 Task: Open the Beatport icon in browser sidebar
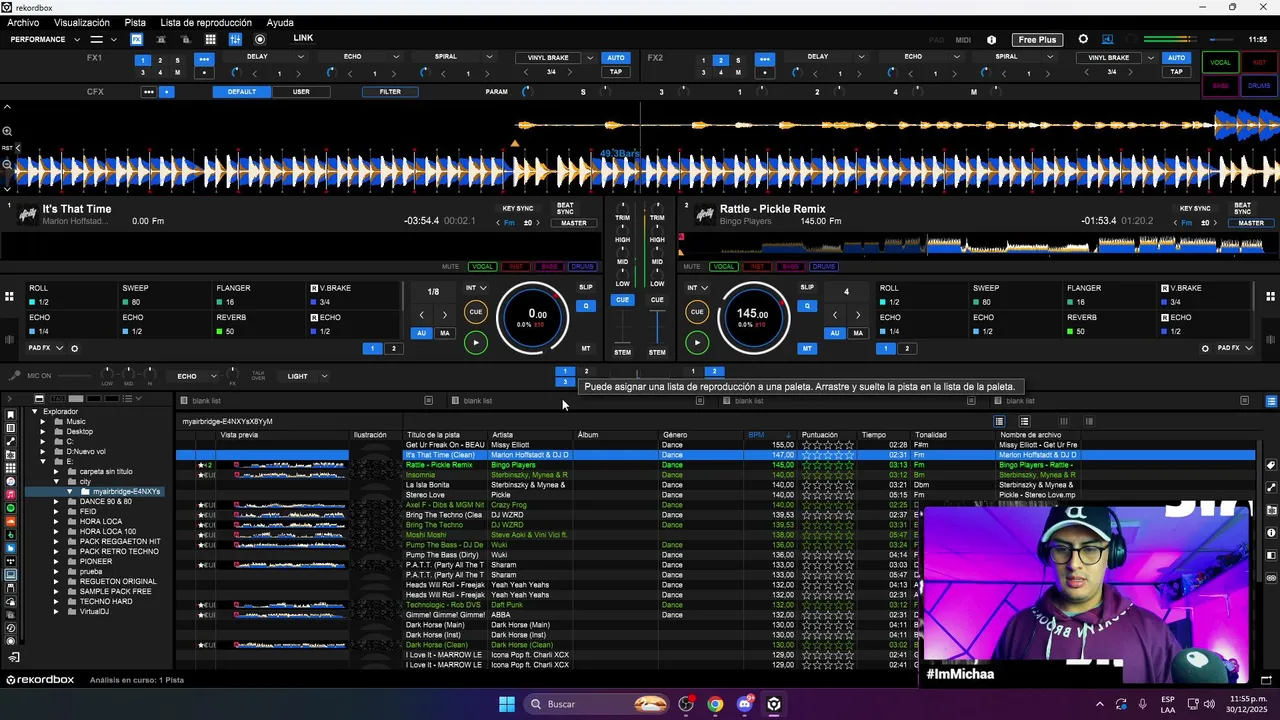coord(11,535)
